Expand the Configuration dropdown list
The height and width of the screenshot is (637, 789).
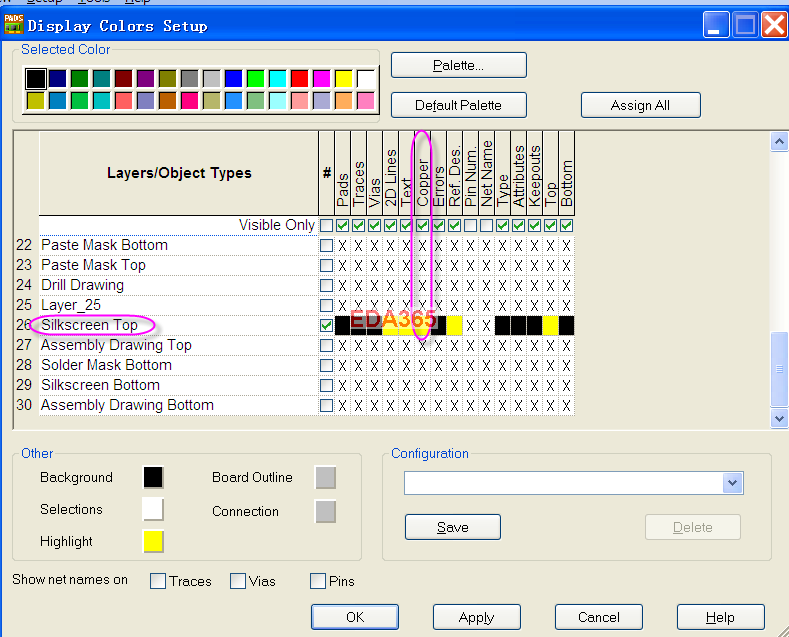[733, 484]
